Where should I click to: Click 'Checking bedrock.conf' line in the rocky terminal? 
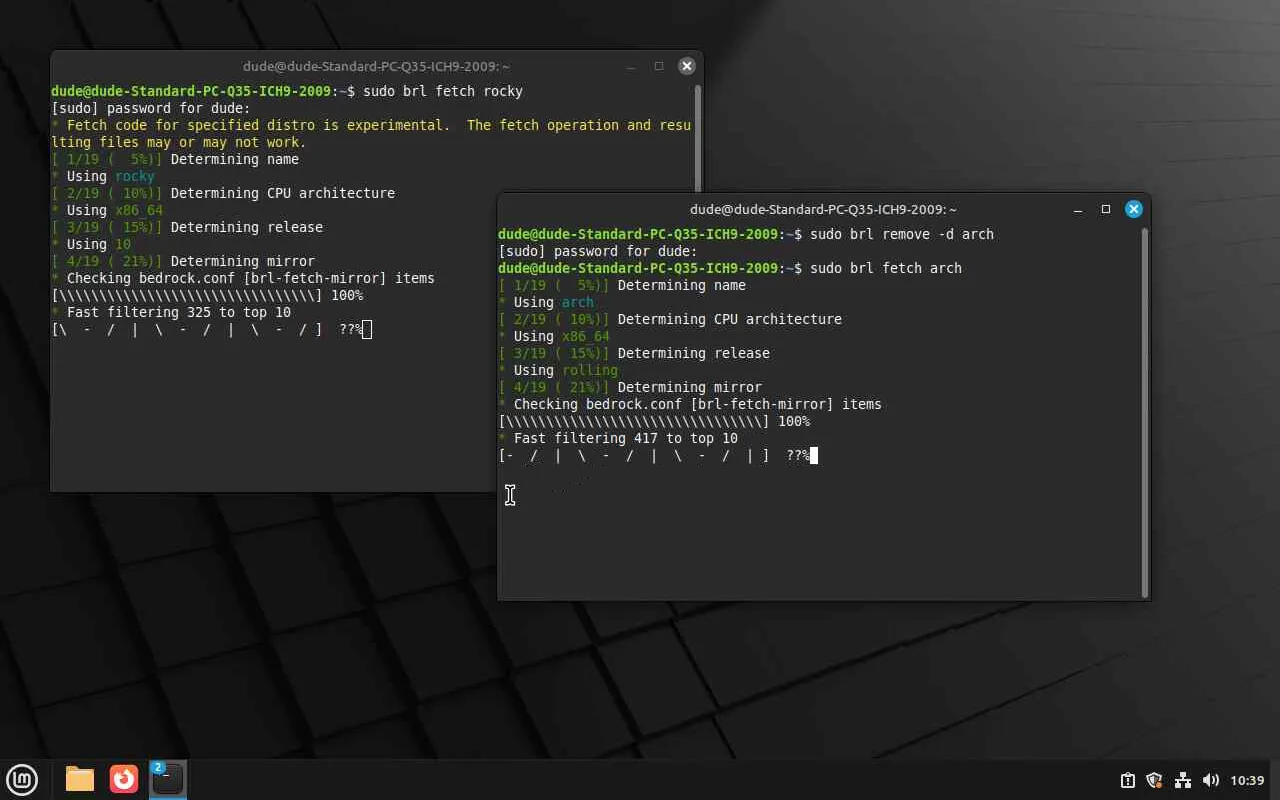click(x=243, y=278)
